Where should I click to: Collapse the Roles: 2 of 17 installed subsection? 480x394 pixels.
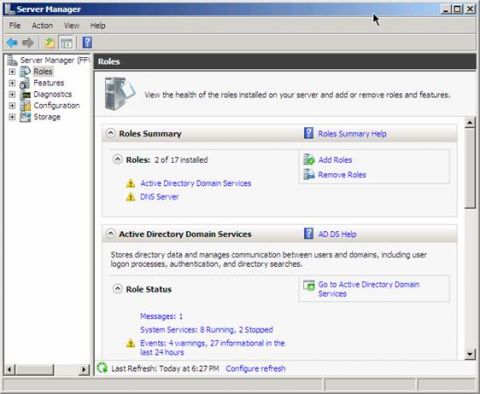pyautogui.click(x=117, y=159)
